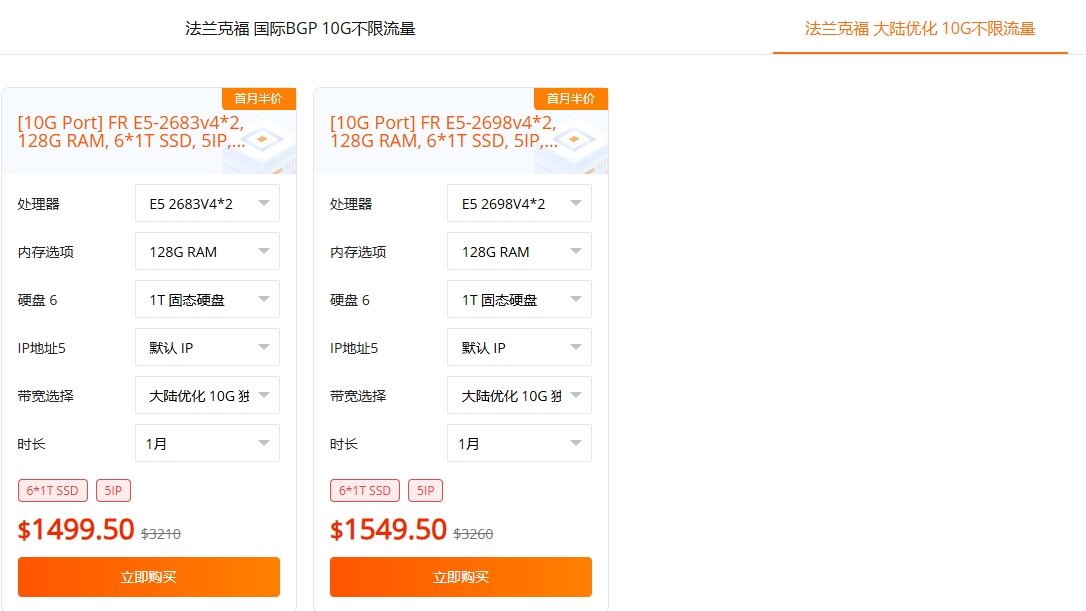This screenshot has width=1086, height=611.
Task: Click the 6*1T SSD tag above $1499.50
Action: [53, 491]
